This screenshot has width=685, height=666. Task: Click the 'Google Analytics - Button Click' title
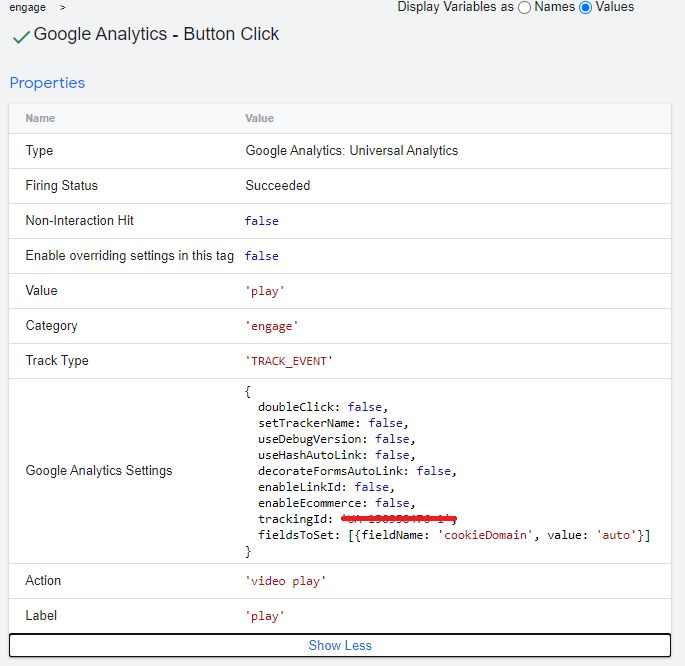[x=156, y=34]
